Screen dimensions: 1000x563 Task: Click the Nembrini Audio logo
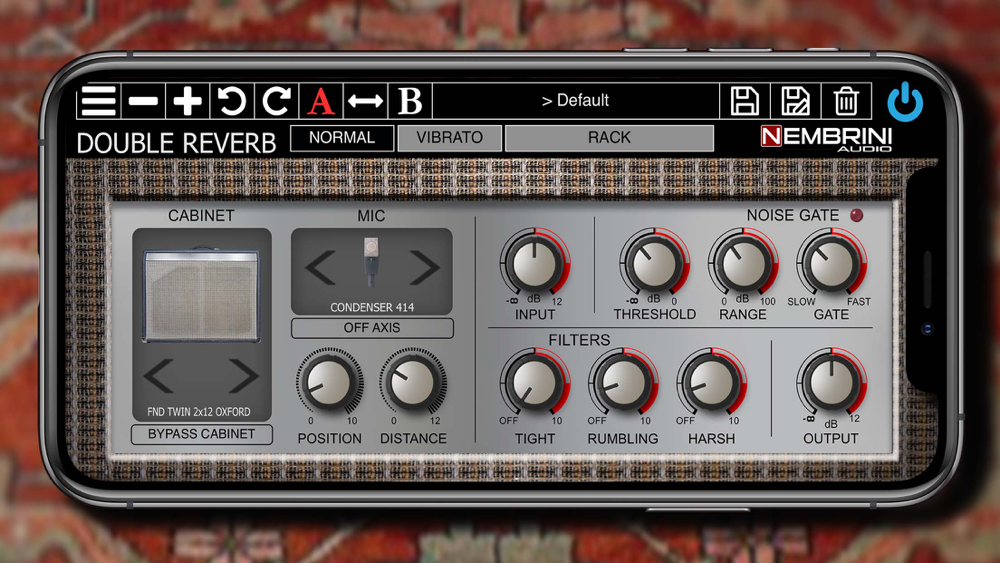pyautogui.click(x=827, y=138)
